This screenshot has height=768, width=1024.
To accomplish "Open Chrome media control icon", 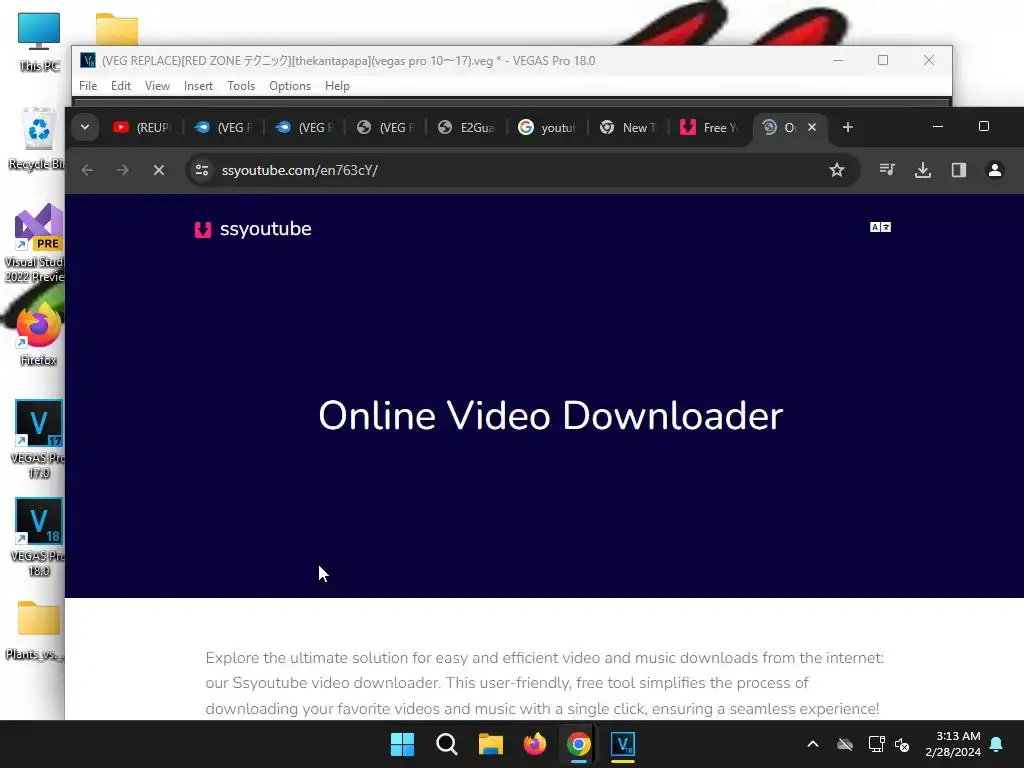I will pos(887,170).
